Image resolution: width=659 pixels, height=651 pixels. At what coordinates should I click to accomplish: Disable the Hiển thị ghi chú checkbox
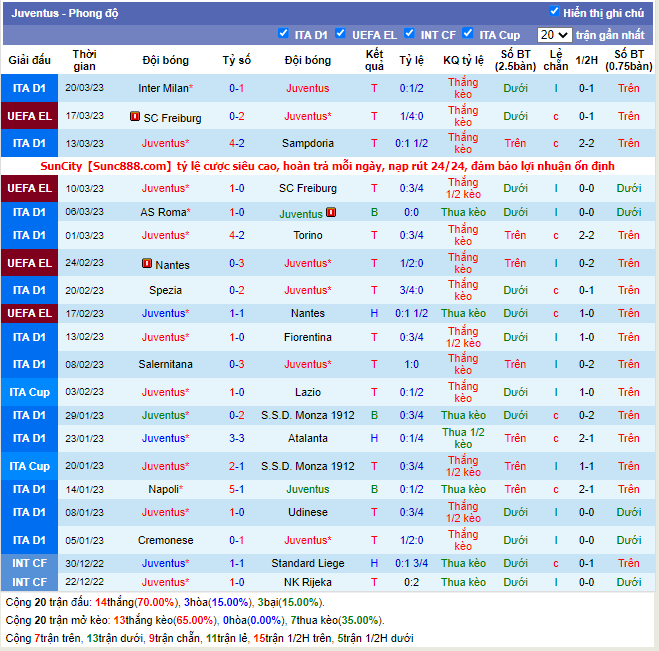(554, 12)
